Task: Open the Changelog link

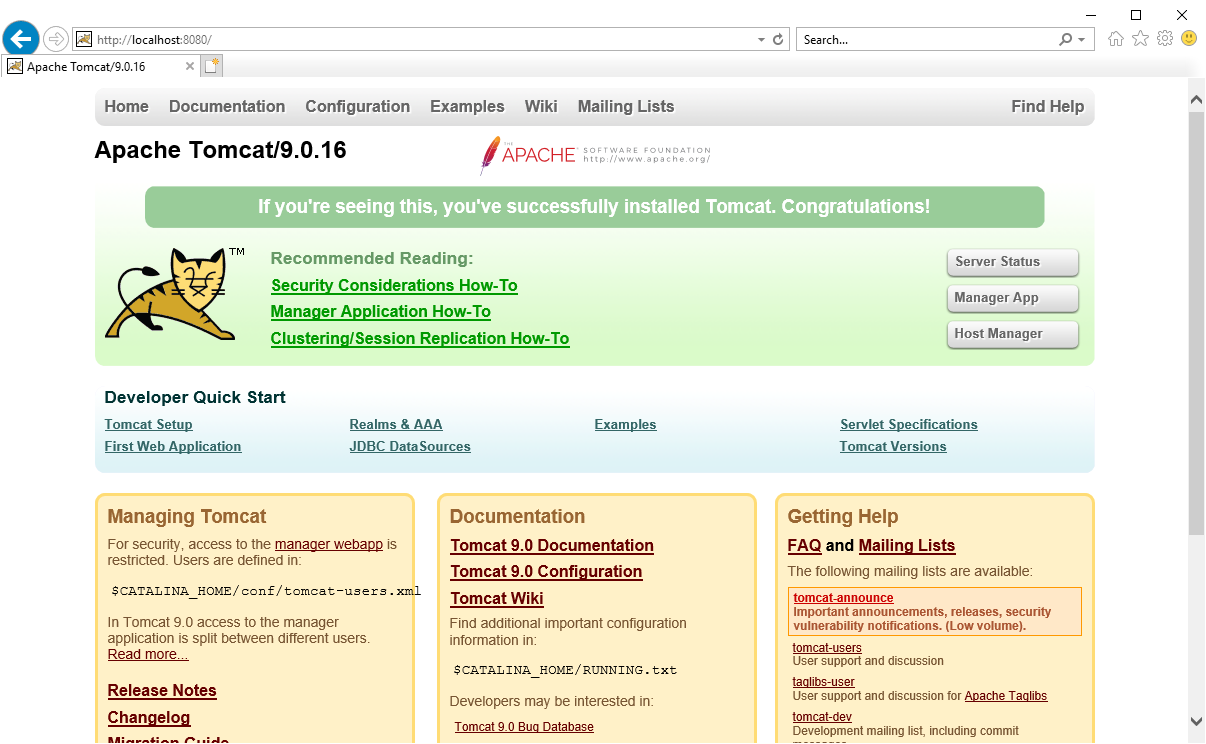Action: [x=149, y=718]
